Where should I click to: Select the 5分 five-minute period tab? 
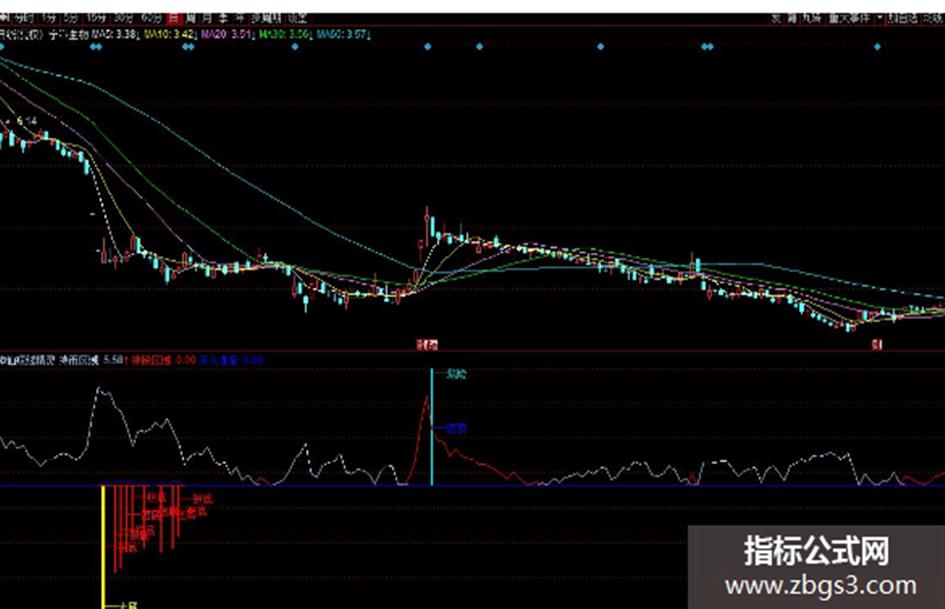point(71,18)
